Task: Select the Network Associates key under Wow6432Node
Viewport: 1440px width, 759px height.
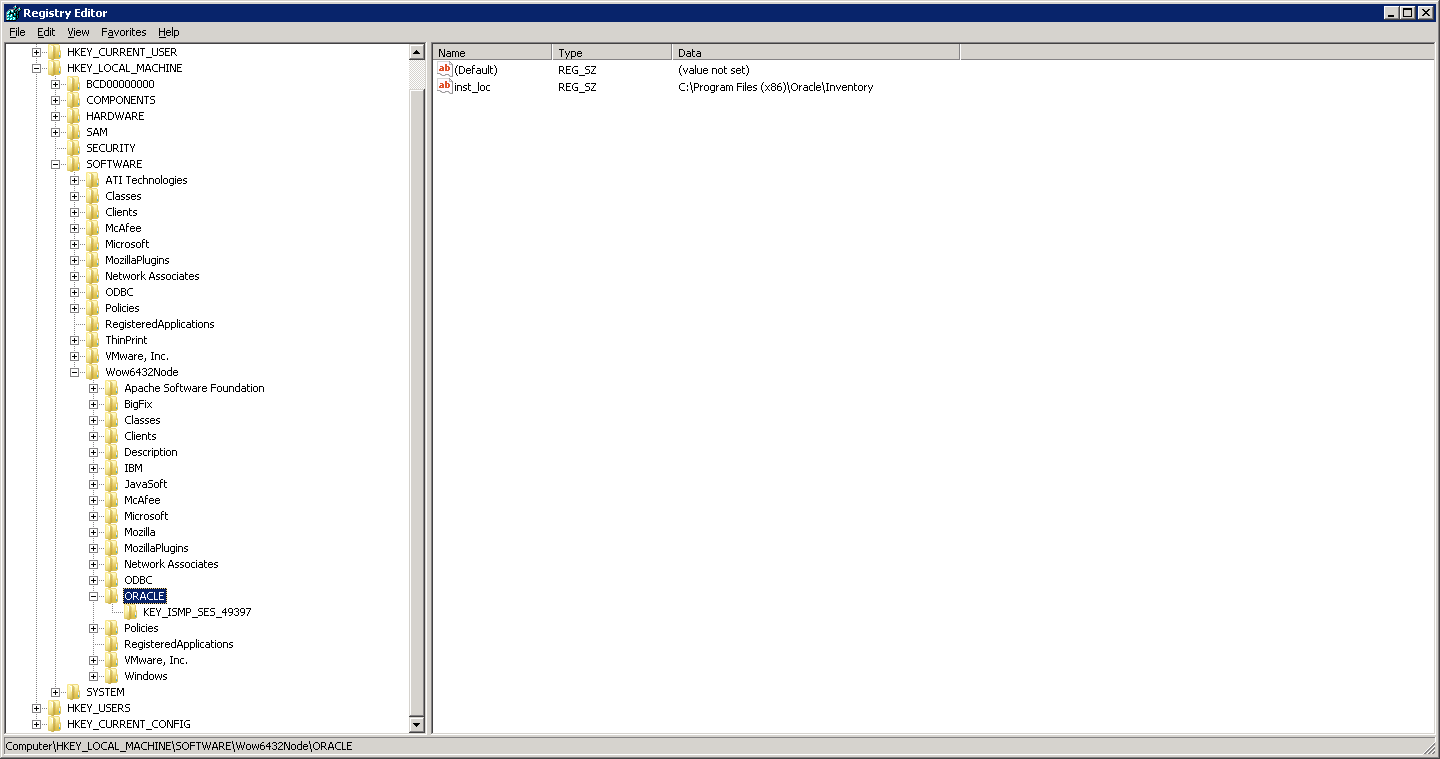Action: click(x=171, y=564)
